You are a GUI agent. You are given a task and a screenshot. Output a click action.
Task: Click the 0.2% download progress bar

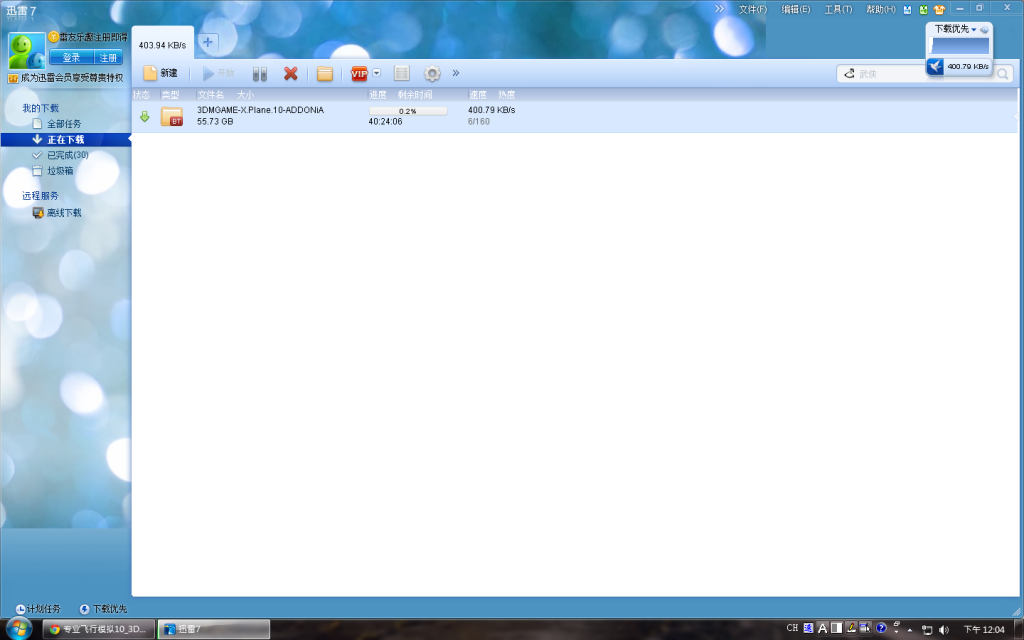coord(407,111)
